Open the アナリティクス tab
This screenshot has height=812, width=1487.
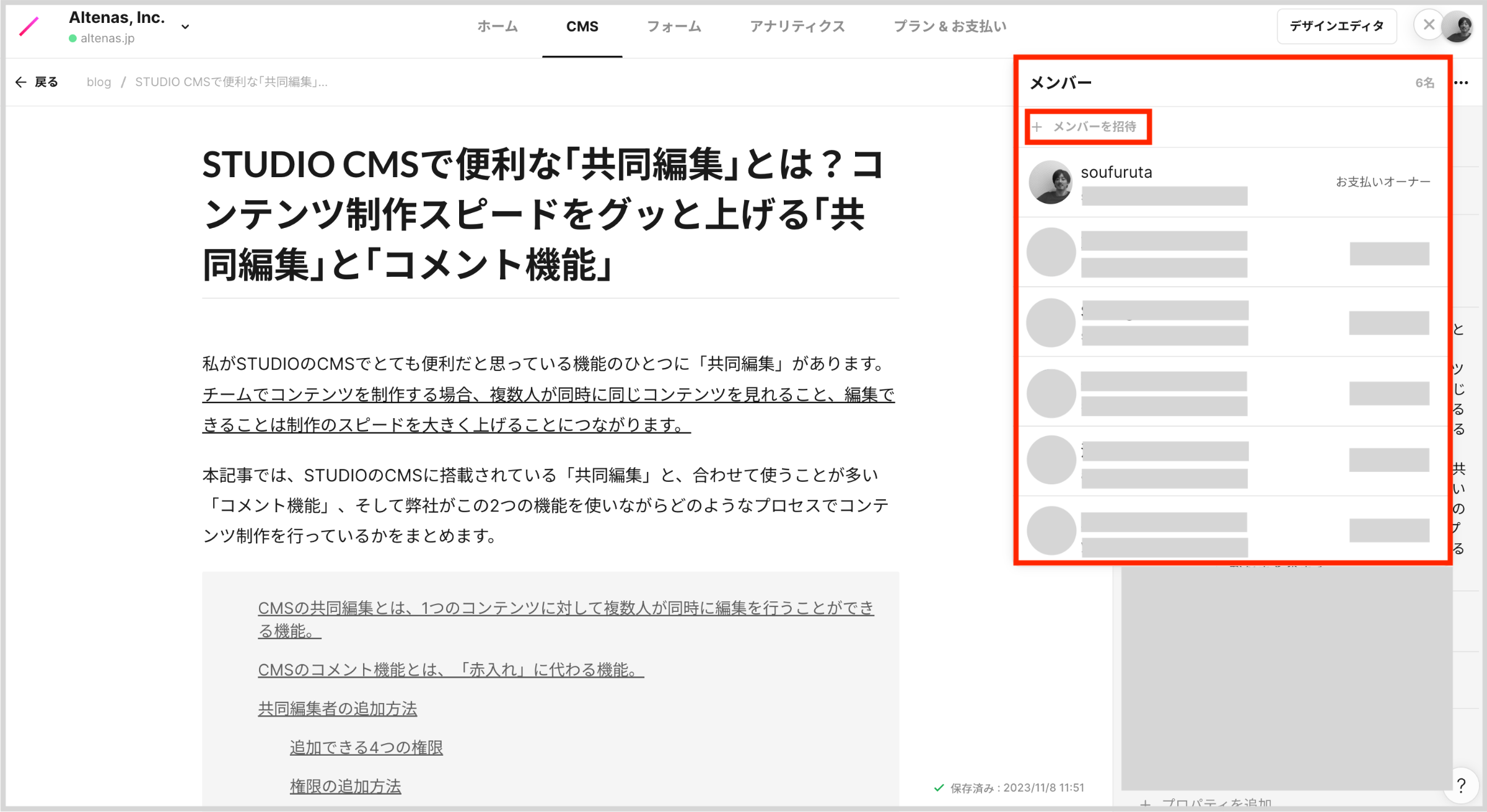[797, 26]
